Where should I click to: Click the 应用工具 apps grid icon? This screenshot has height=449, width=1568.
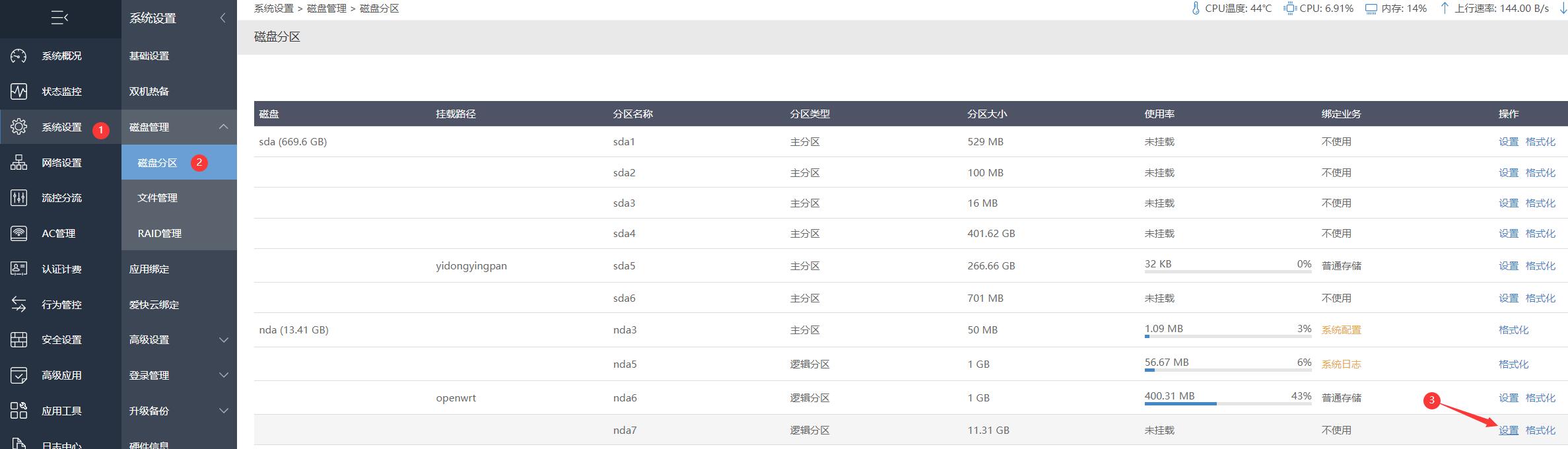[x=18, y=411]
